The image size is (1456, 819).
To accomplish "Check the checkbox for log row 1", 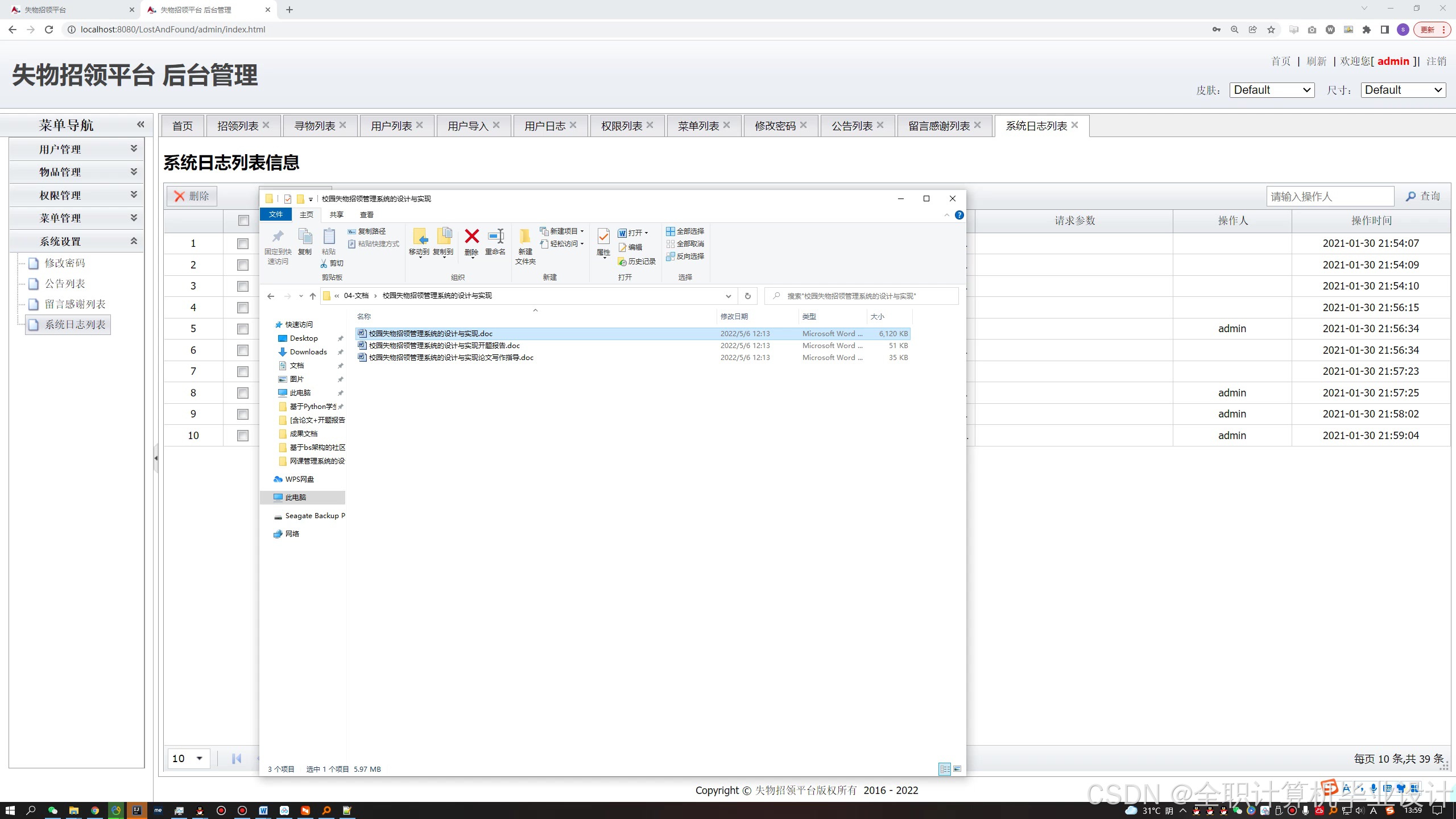I will [243, 243].
